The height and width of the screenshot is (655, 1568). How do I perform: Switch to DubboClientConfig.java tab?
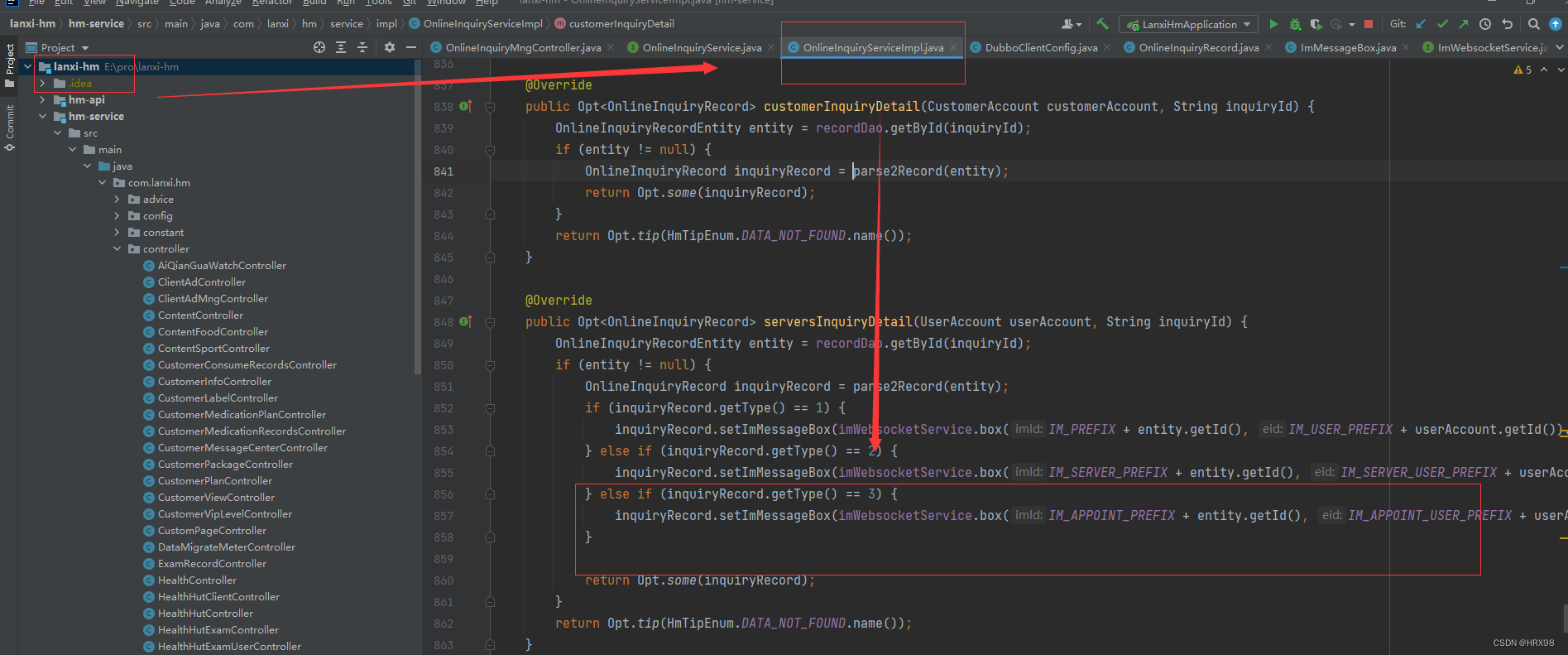point(1041,47)
